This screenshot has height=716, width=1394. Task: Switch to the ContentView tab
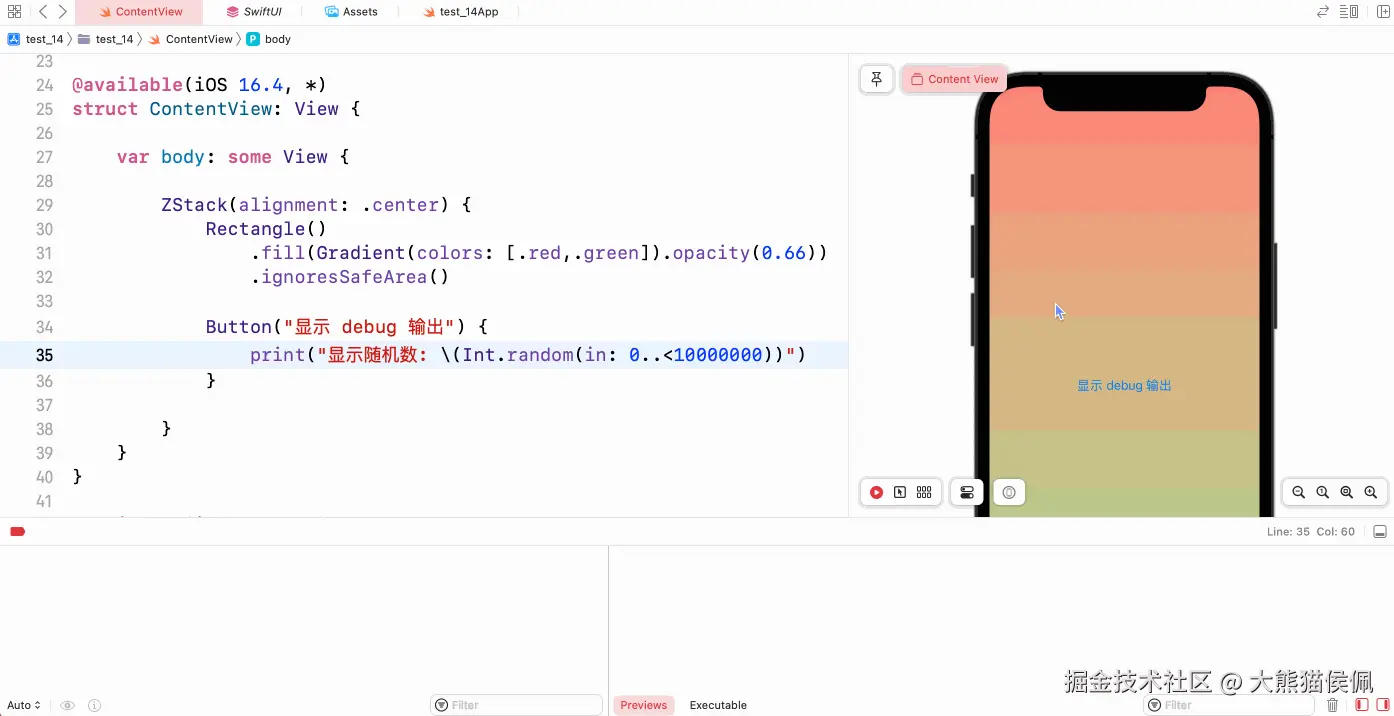[140, 12]
